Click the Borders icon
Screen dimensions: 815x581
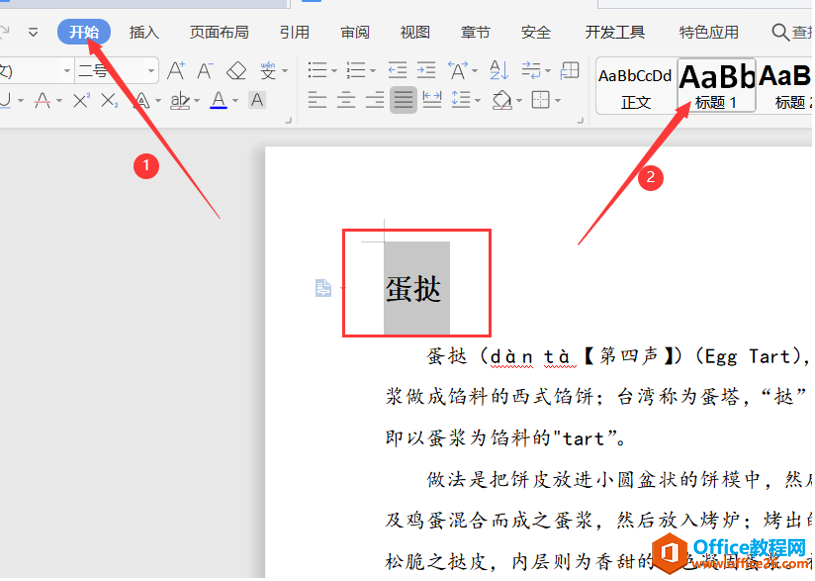pyautogui.click(x=541, y=99)
